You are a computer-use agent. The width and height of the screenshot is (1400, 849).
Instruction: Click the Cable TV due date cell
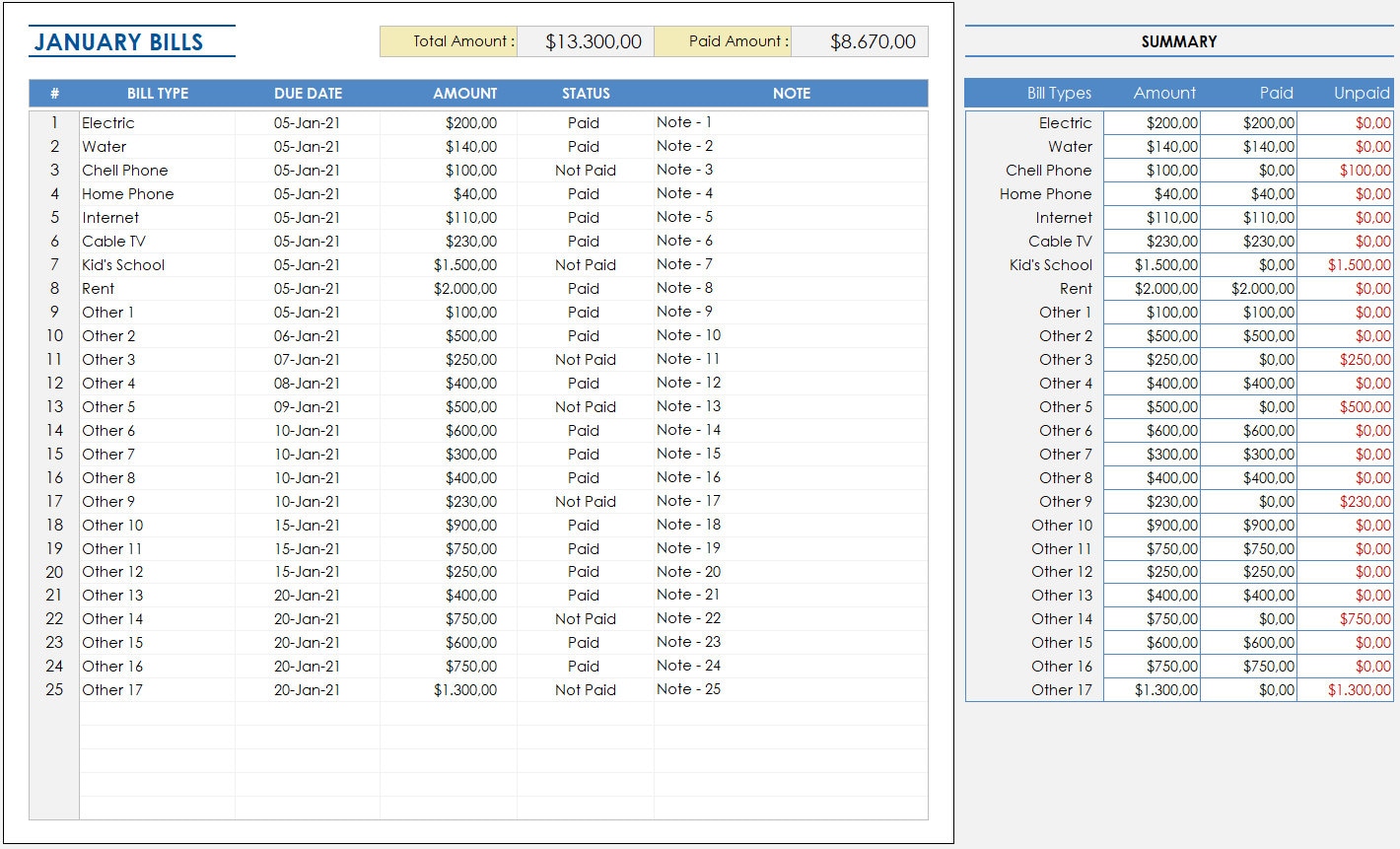click(x=308, y=241)
